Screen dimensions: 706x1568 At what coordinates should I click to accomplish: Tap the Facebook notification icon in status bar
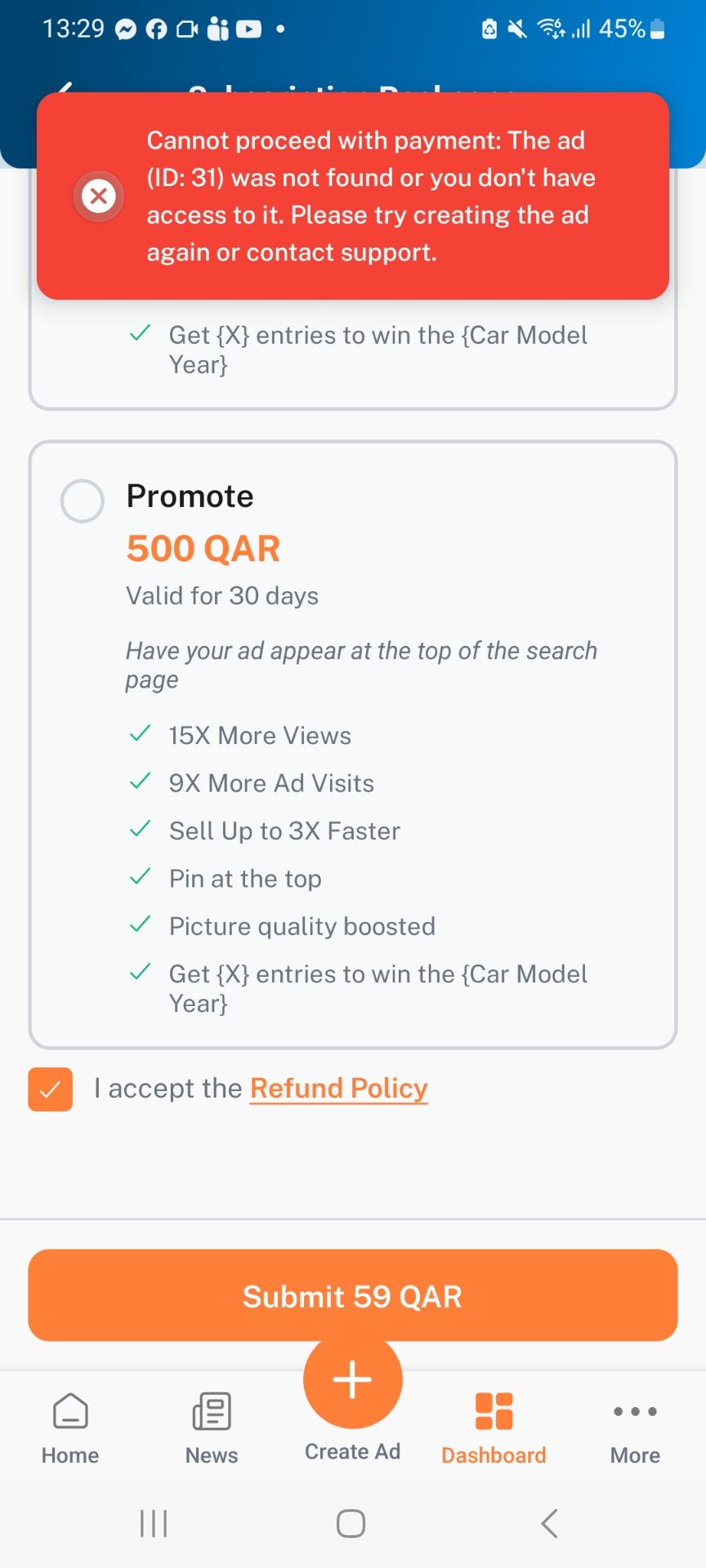click(156, 29)
